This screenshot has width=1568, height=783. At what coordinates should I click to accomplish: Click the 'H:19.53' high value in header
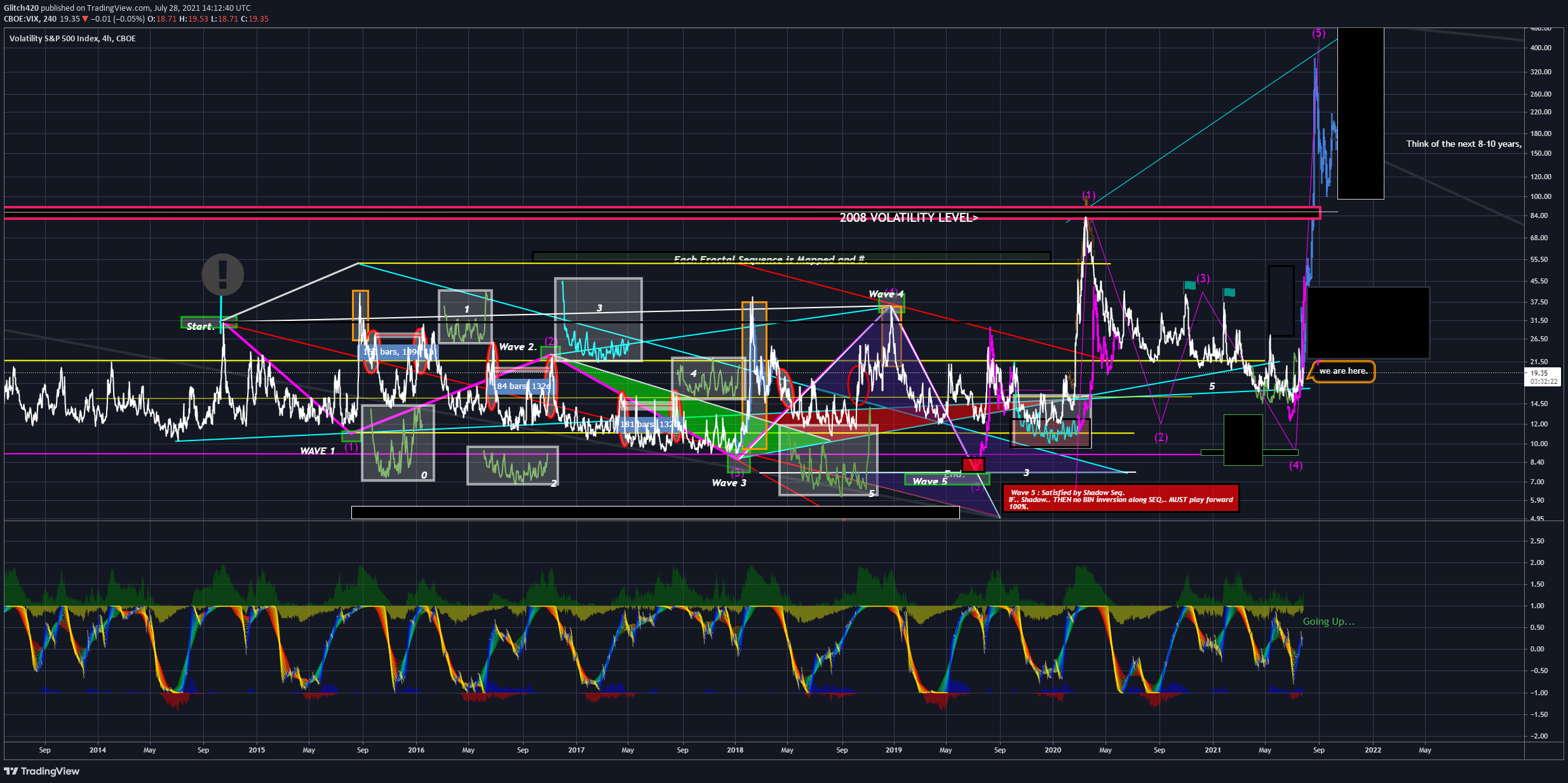[x=194, y=18]
